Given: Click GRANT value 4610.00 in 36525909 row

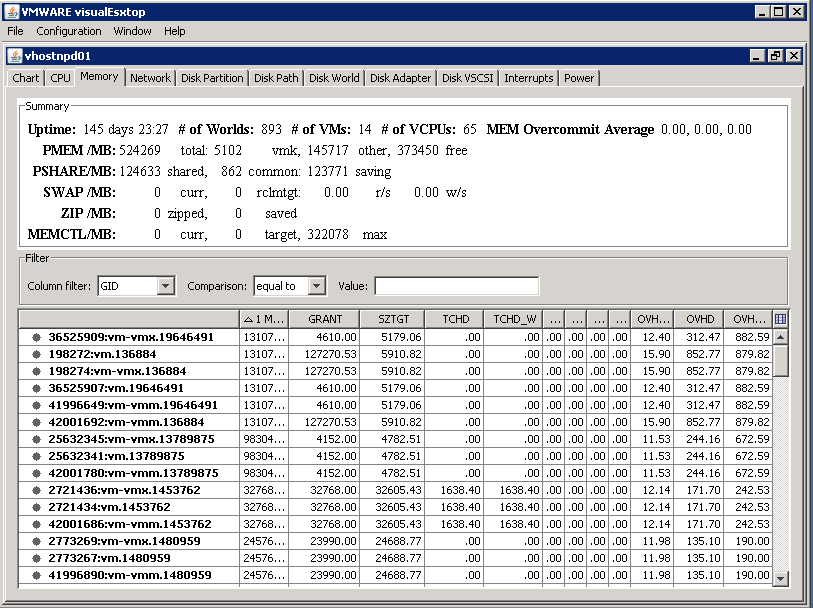Looking at the screenshot, I should (x=336, y=337).
